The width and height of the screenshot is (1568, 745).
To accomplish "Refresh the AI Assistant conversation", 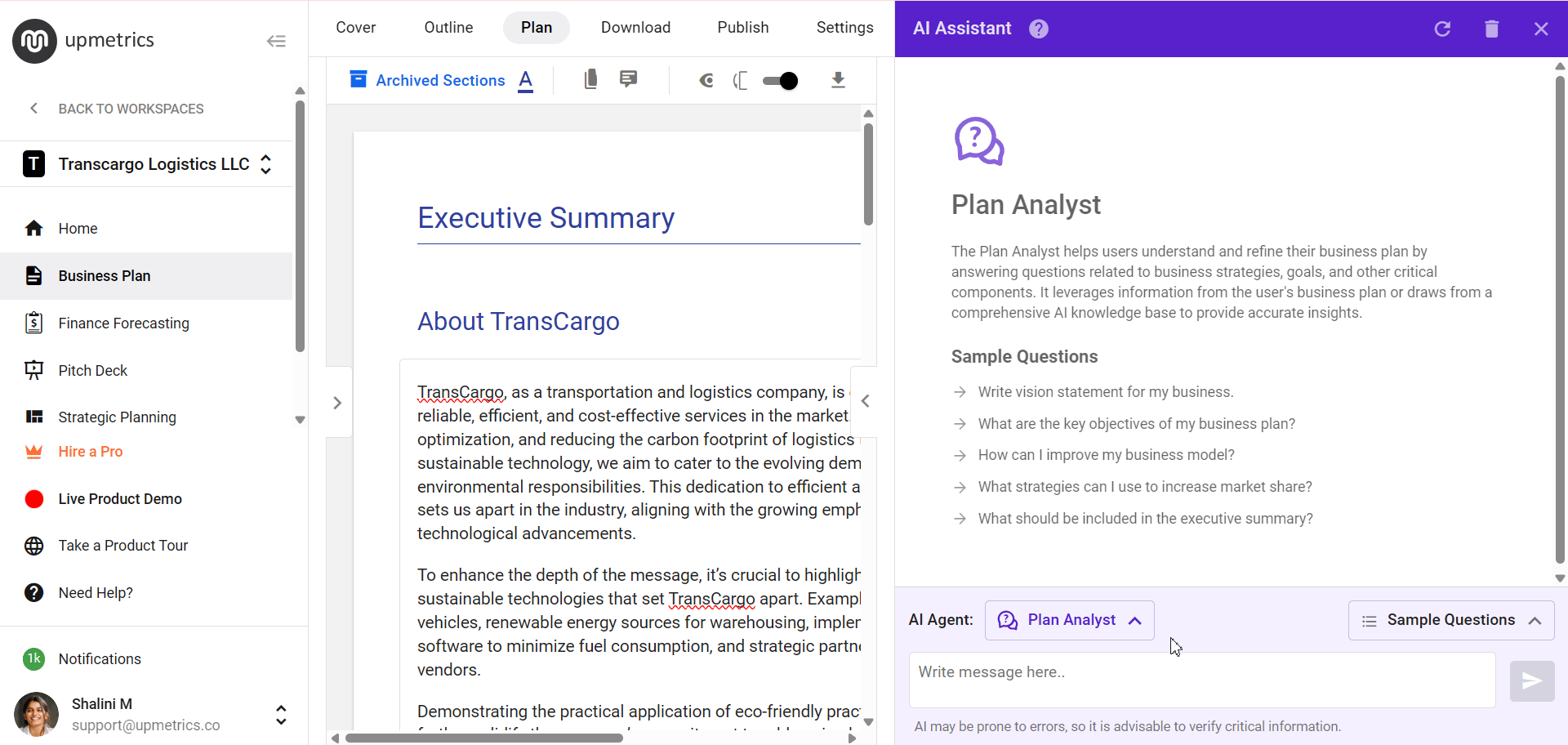I will click(1443, 29).
